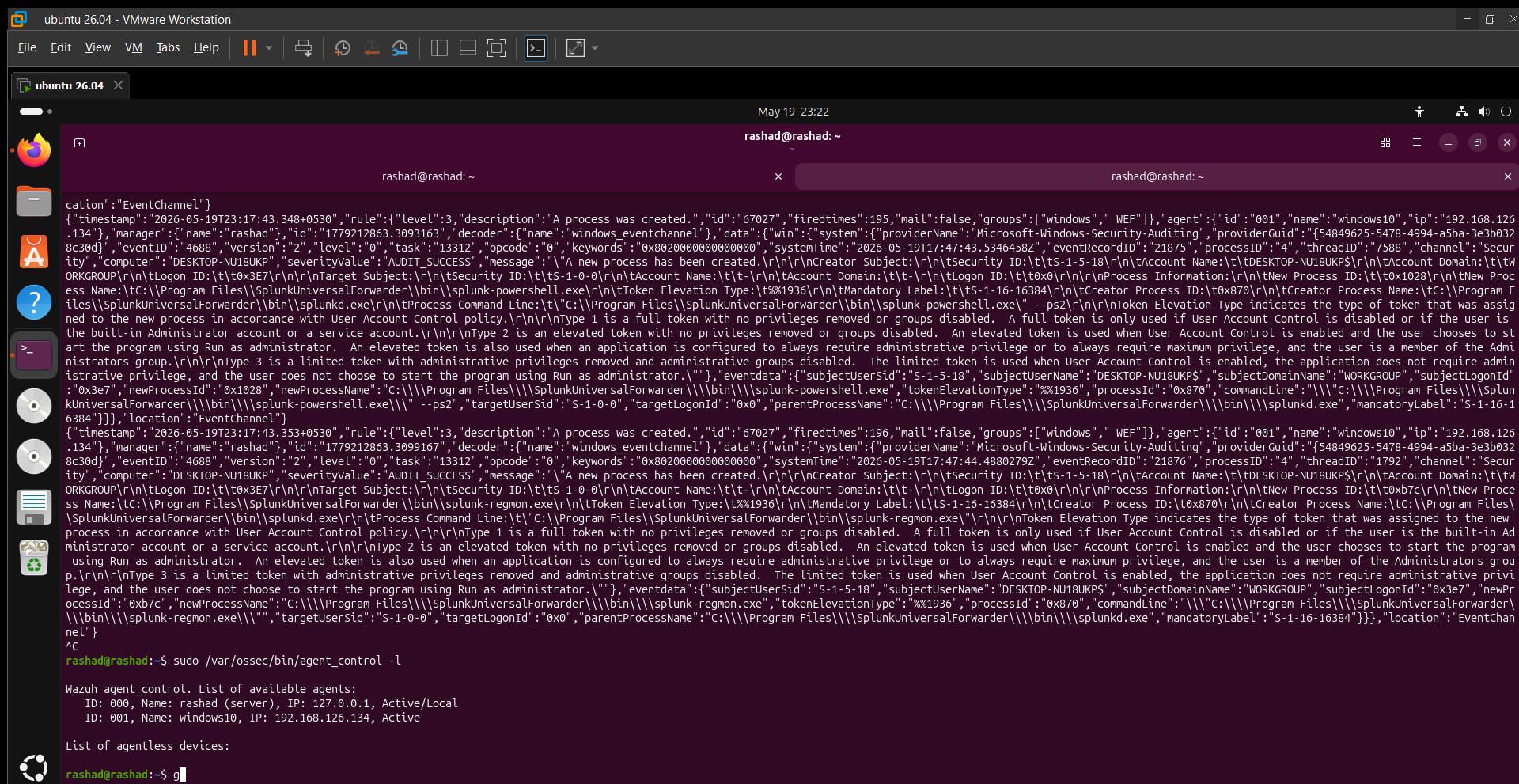Click the 'ID: 000, Name: rashad (server)' line

271,703
